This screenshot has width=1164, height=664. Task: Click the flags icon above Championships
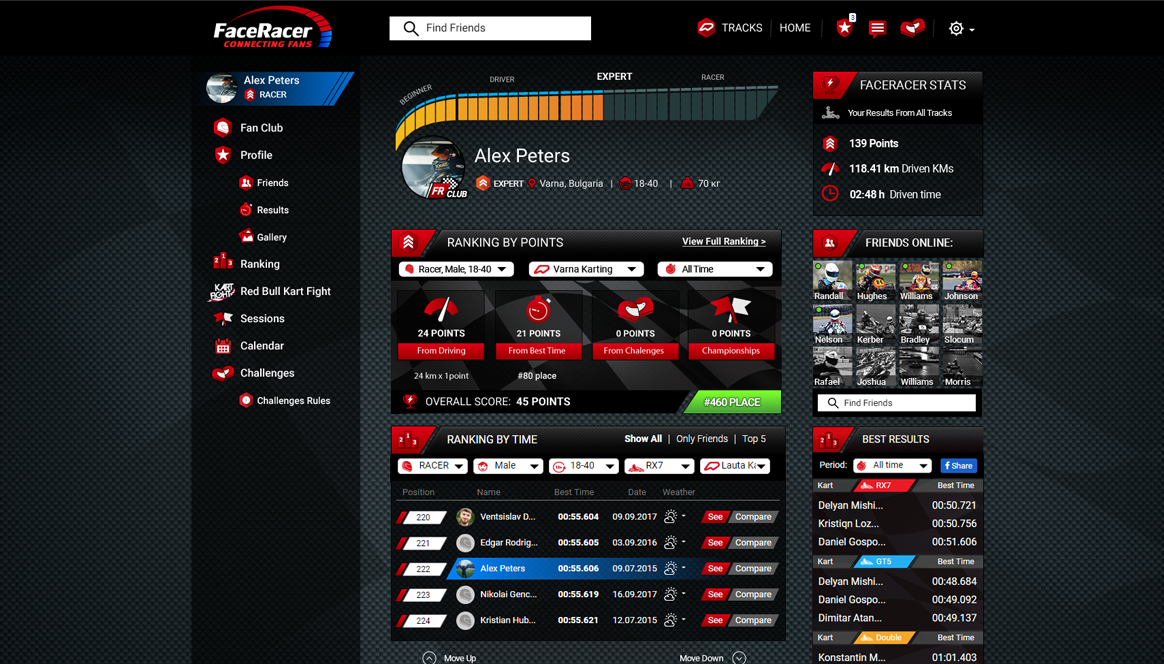point(731,310)
